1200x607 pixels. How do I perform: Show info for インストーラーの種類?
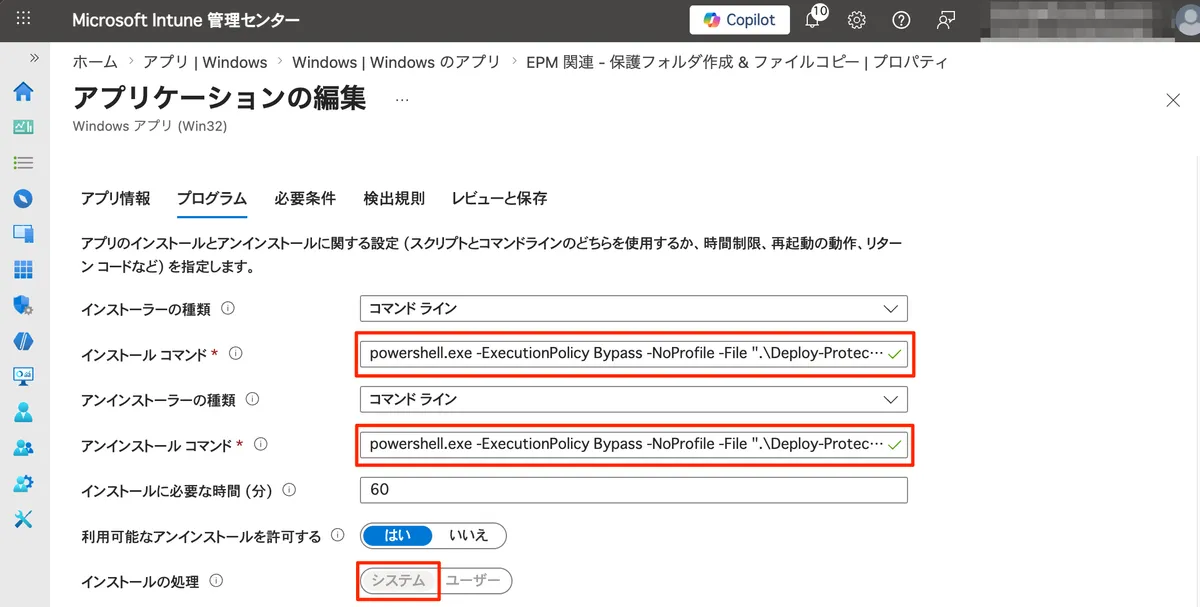tap(228, 308)
